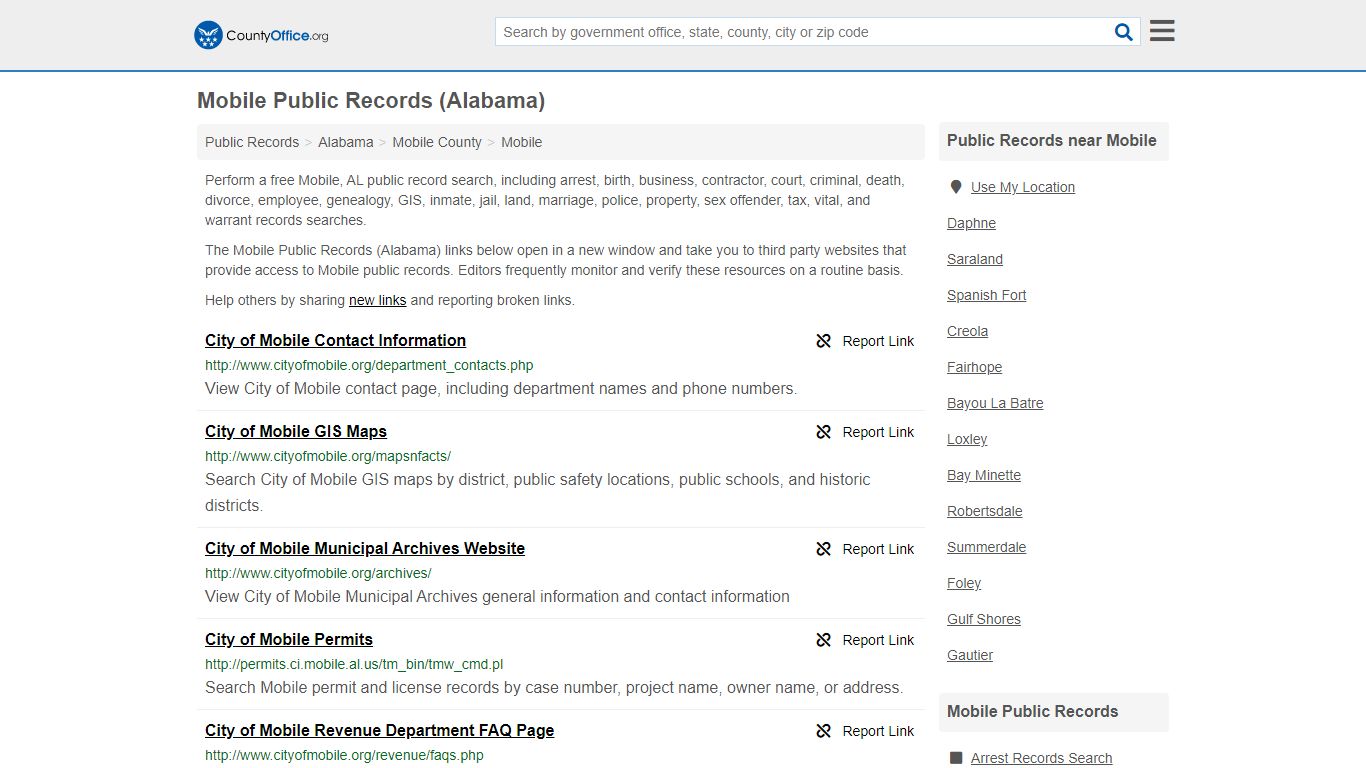1366x768 pixels.
Task: Click the square icon beside Arrest Records Search
Action: point(956,758)
